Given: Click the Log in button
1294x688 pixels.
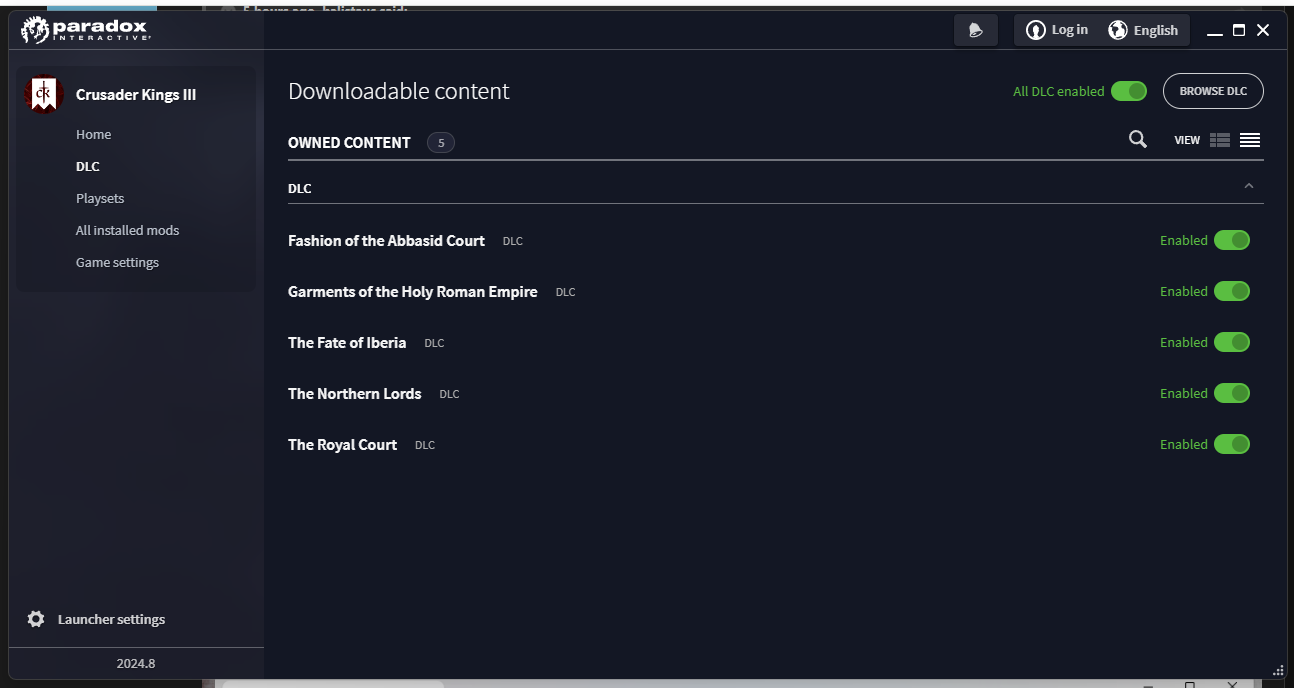Looking at the screenshot, I should pos(1057,30).
